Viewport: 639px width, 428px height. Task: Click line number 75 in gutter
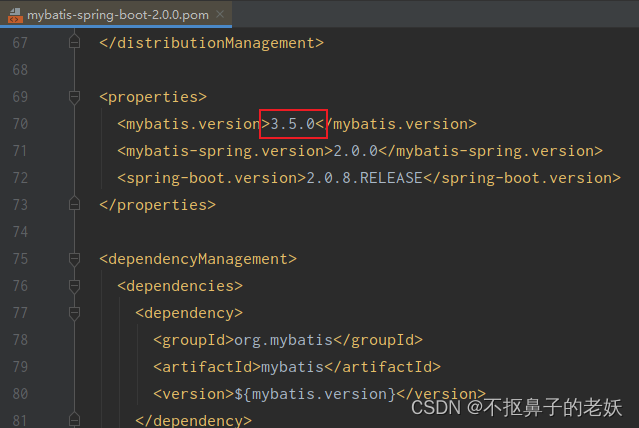[x=20, y=259]
